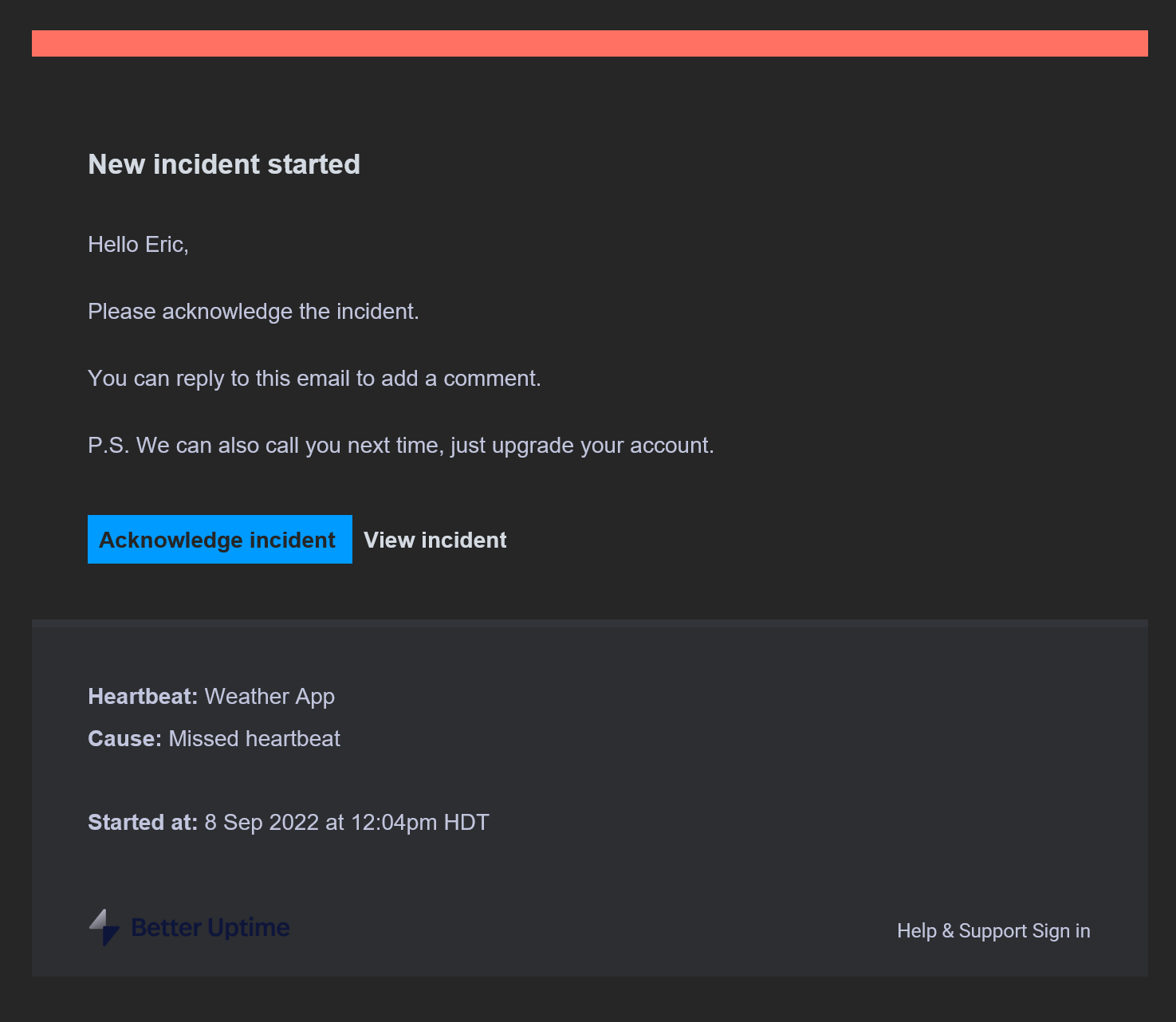Viewport: 1176px width, 1022px height.
Task: Sign in from the email footer
Action: point(1061,930)
